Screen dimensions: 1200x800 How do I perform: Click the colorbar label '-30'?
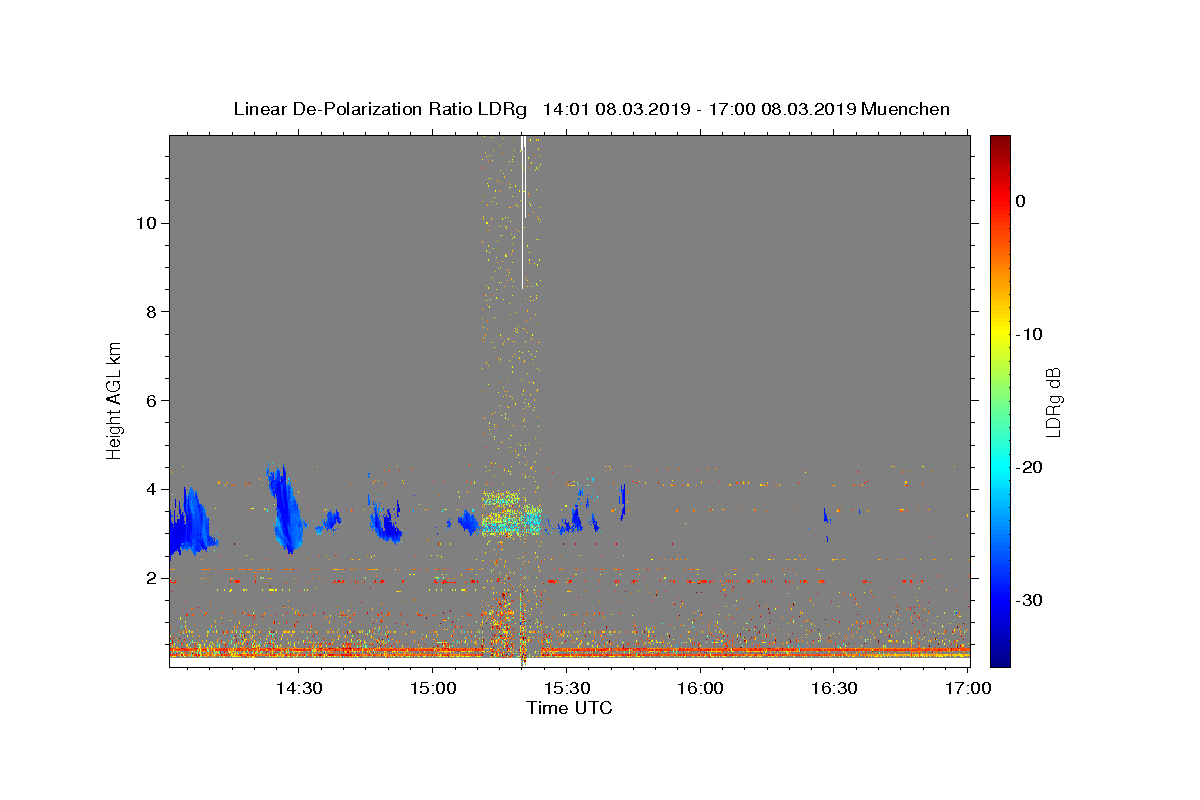point(1029,600)
